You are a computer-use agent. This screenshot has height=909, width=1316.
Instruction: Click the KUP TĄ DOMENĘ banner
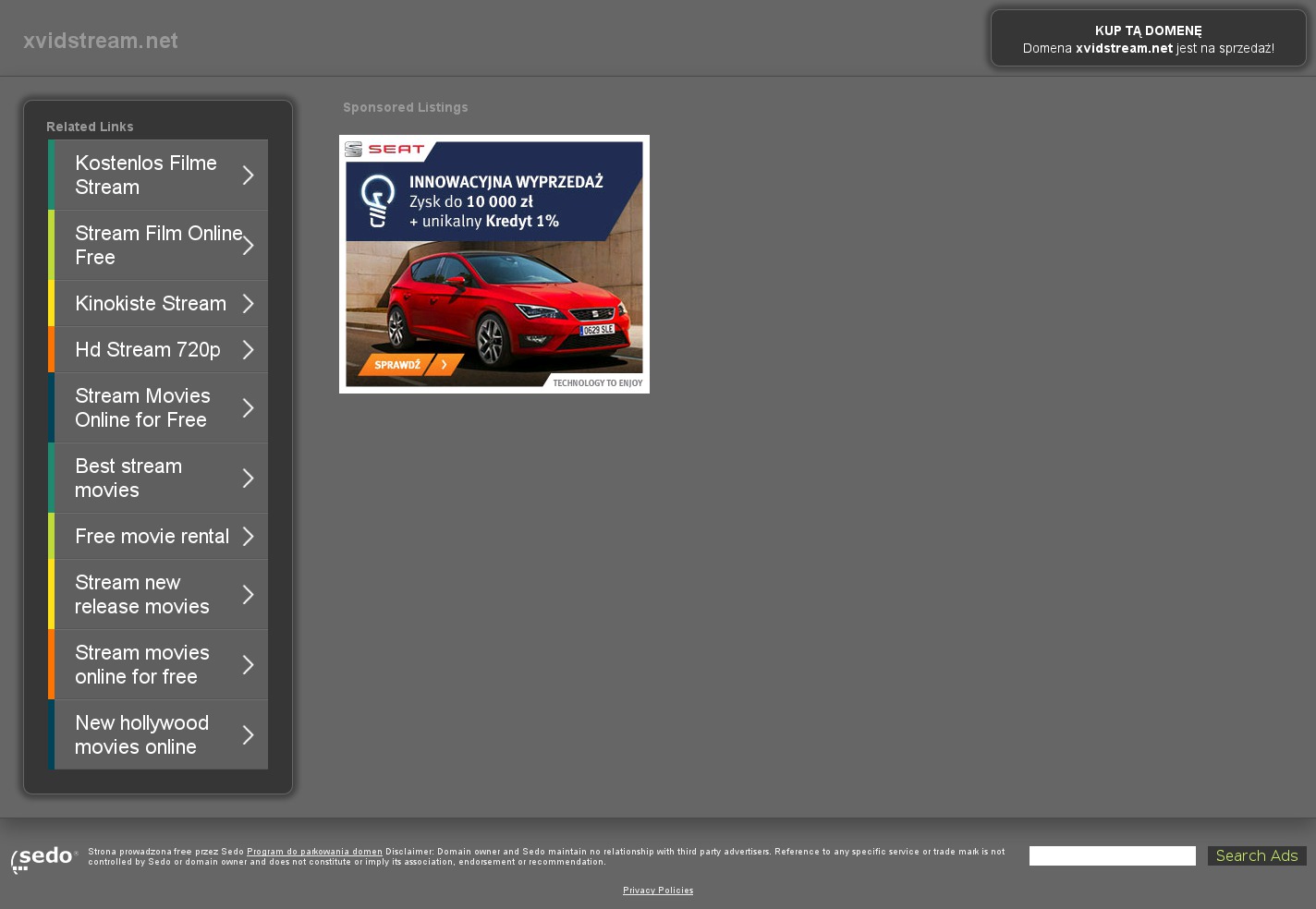point(1148,39)
